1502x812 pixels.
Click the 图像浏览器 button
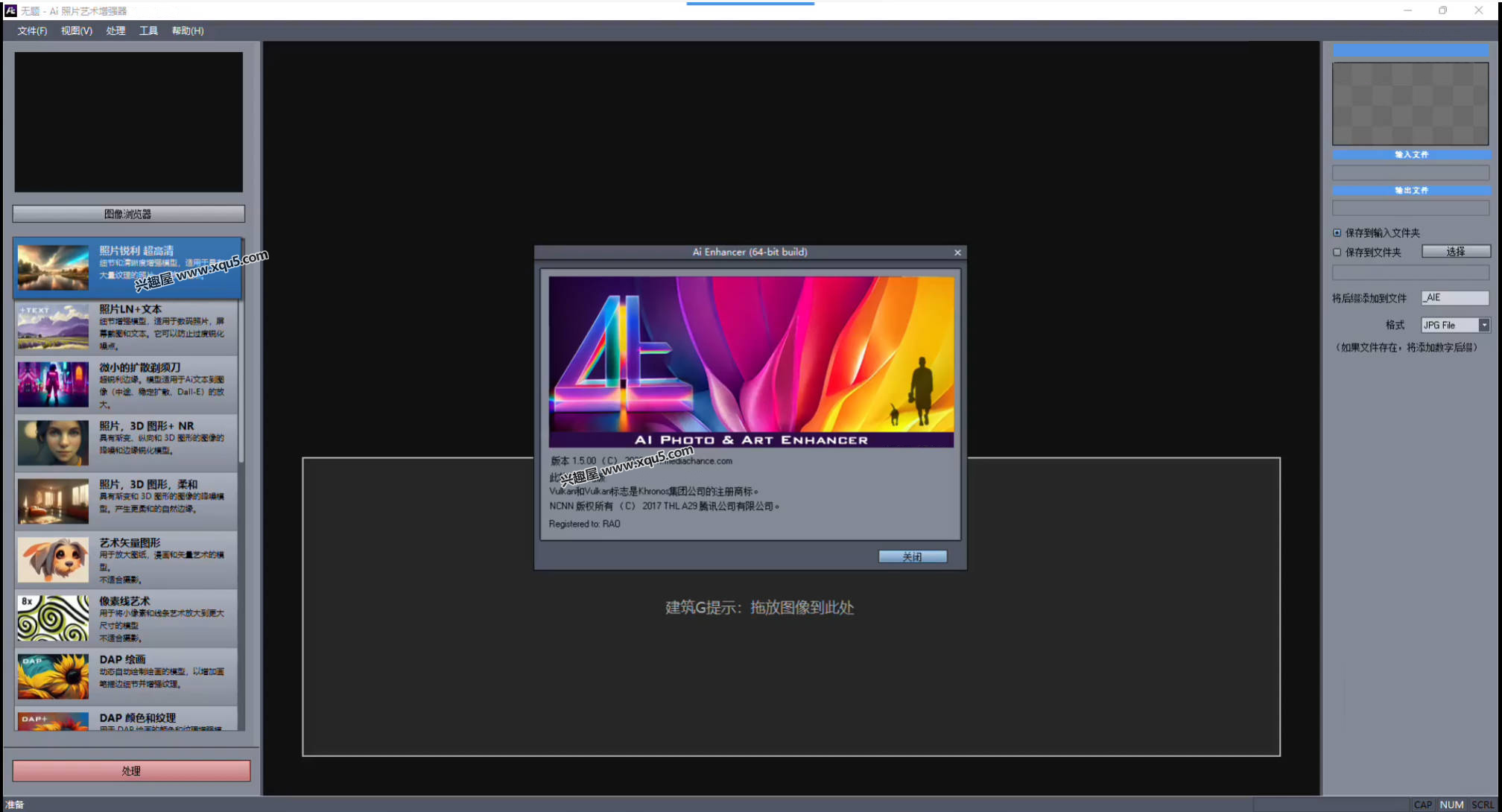pos(128,214)
